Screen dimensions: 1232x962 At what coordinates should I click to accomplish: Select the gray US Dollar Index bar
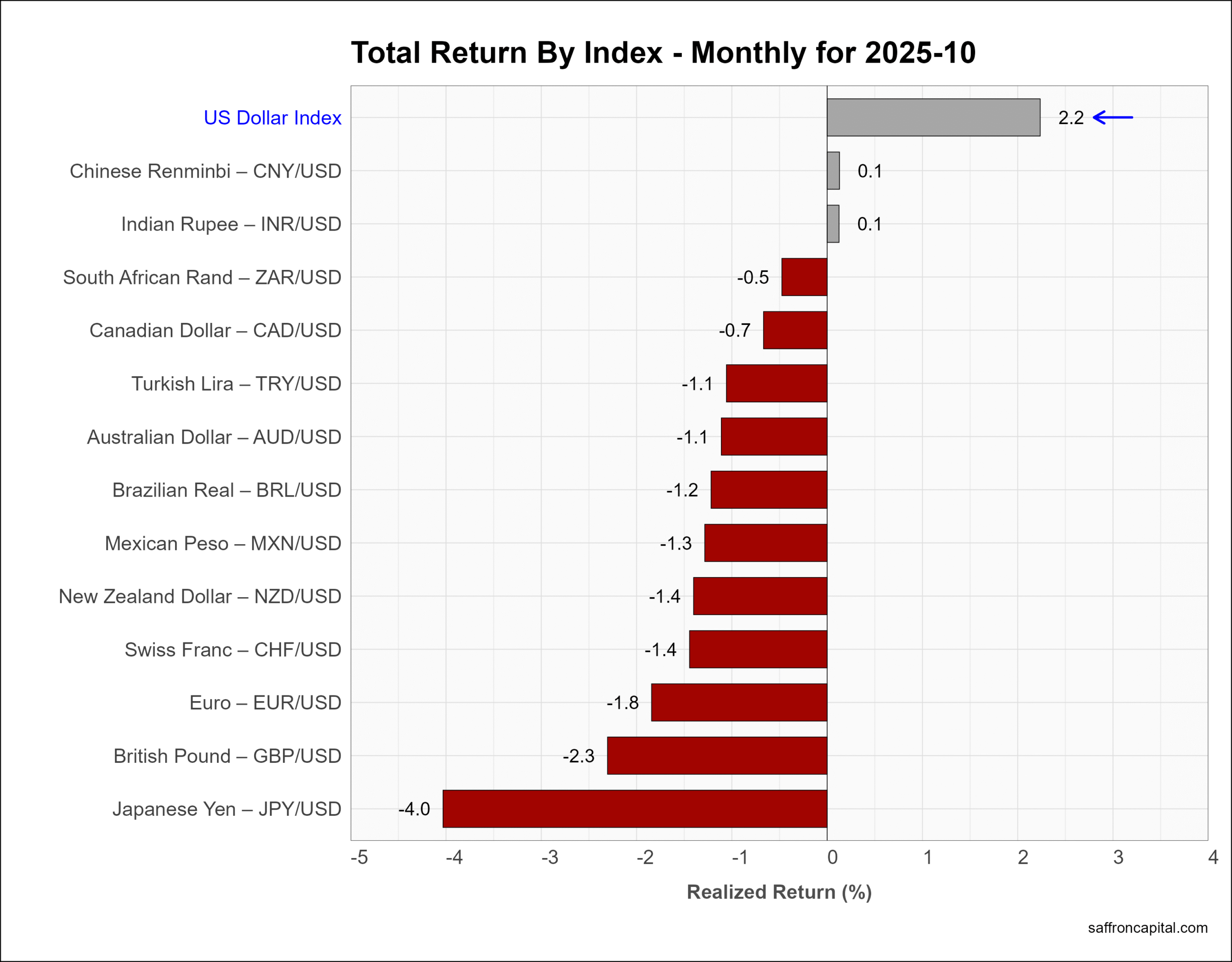[x=933, y=117]
